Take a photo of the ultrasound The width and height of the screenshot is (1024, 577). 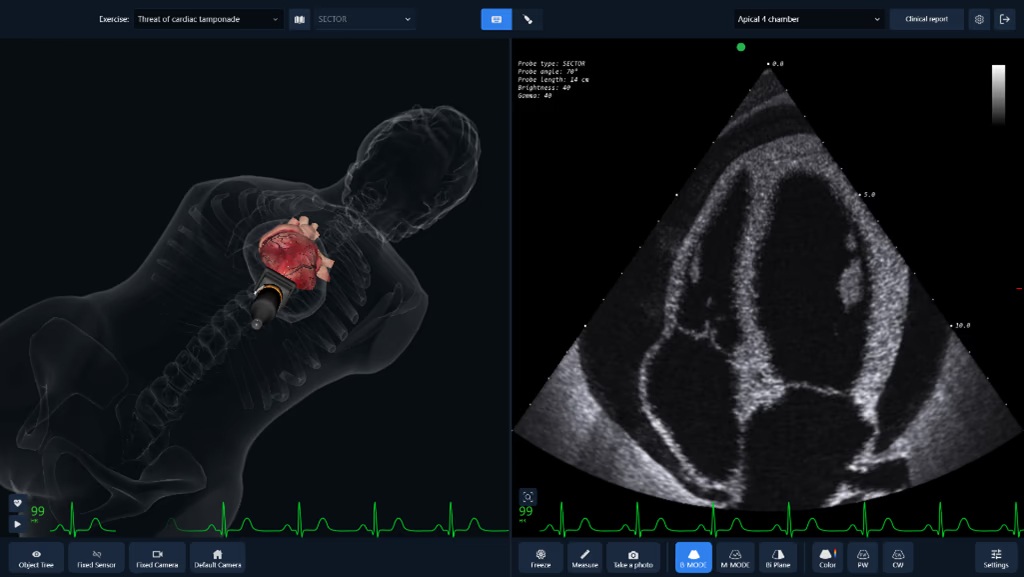[633, 558]
